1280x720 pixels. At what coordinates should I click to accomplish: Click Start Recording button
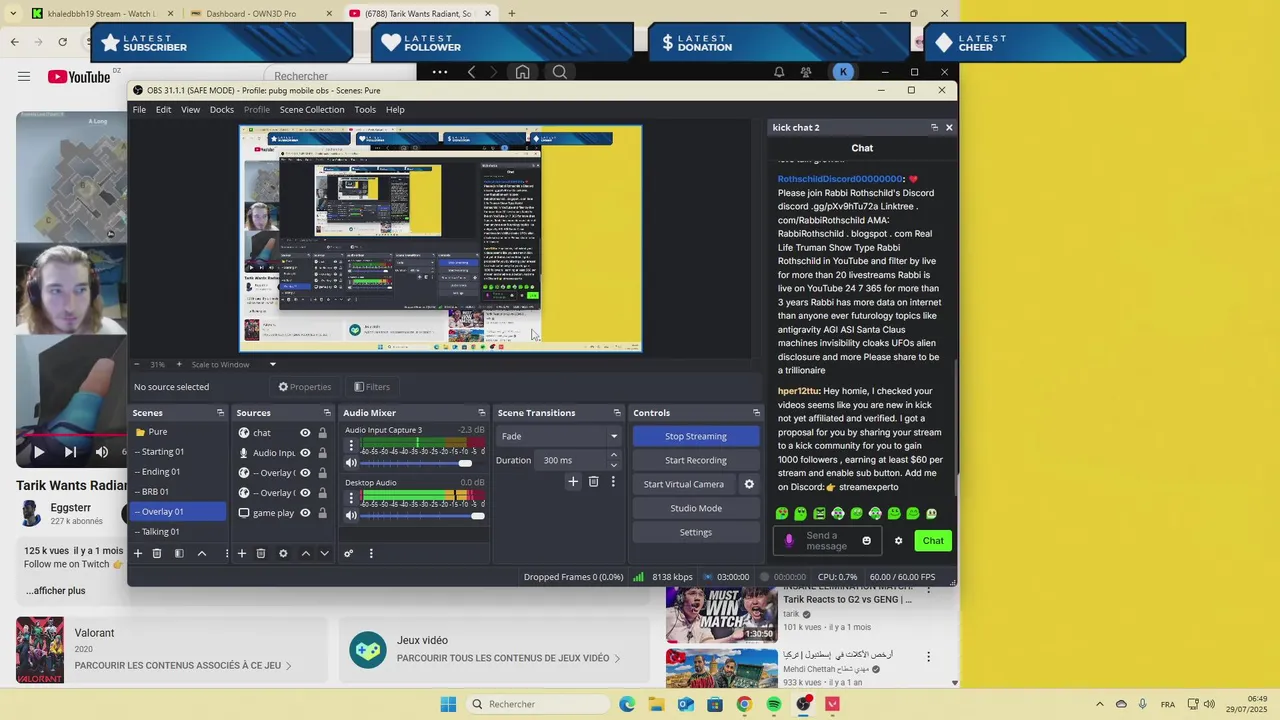pos(696,460)
